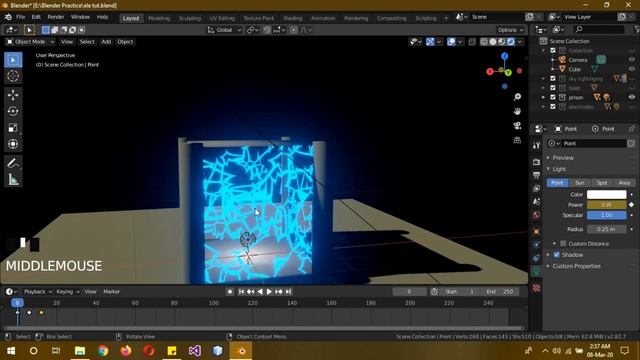Viewport: 640px width, 360px height.
Task: Select the Select Box tool
Action: tap(13, 60)
